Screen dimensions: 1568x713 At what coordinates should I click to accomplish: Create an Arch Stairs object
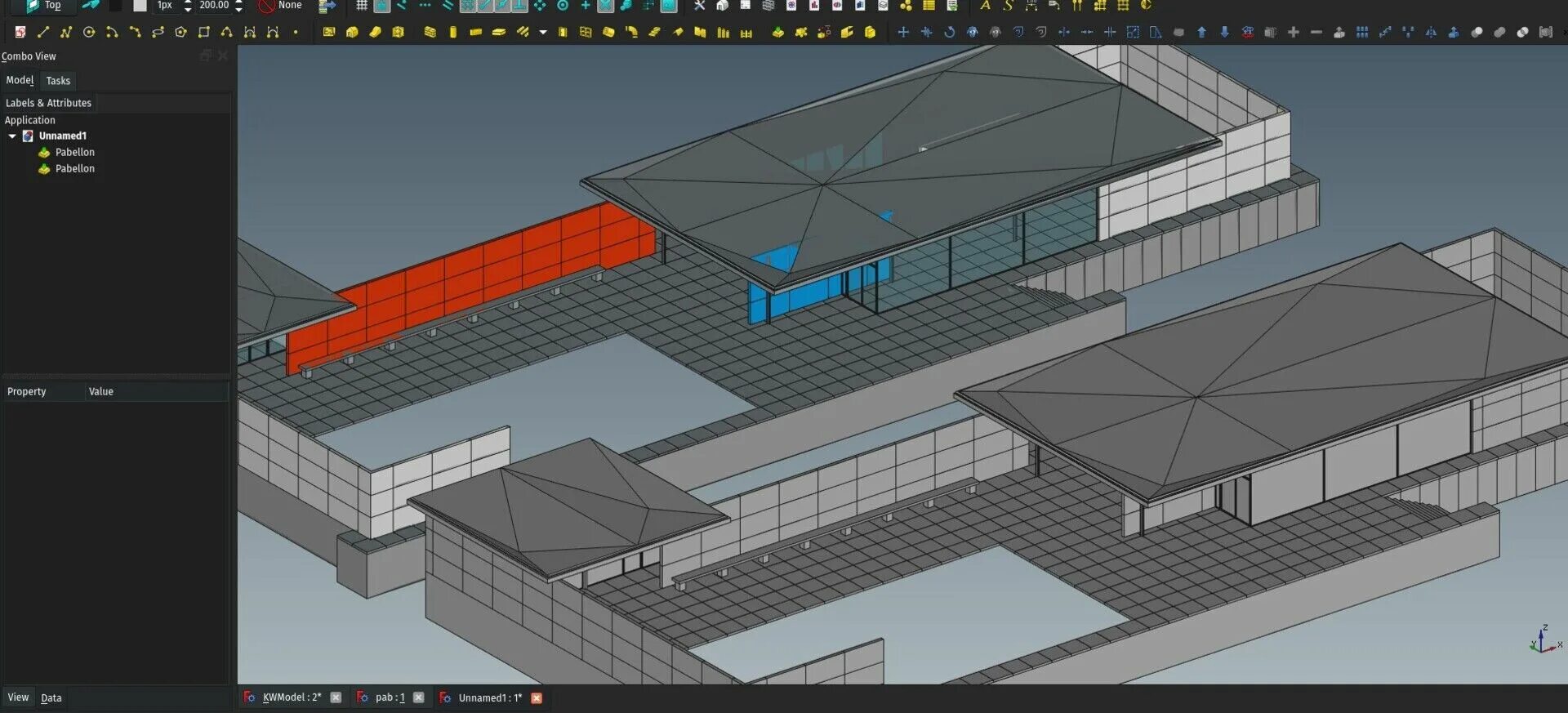(654, 33)
